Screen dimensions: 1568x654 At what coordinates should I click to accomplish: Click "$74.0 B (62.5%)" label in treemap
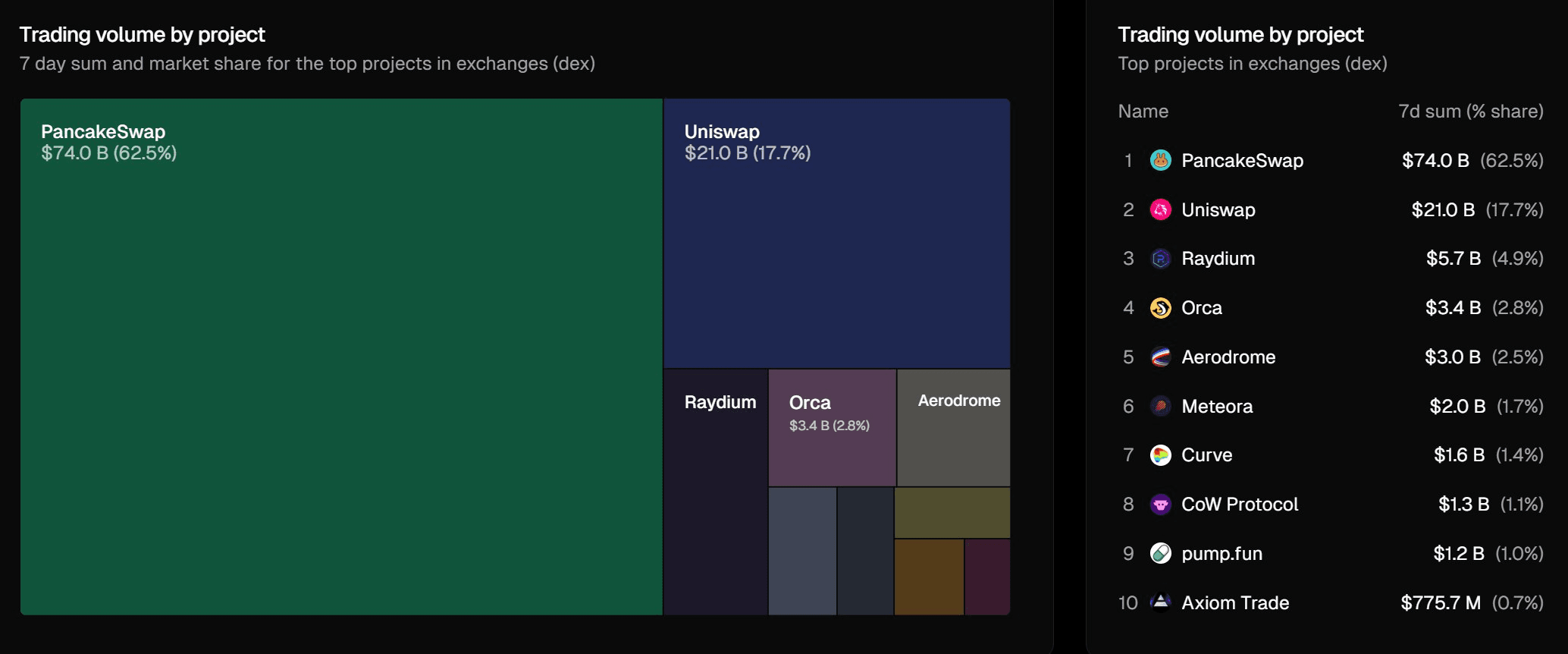pos(108,153)
